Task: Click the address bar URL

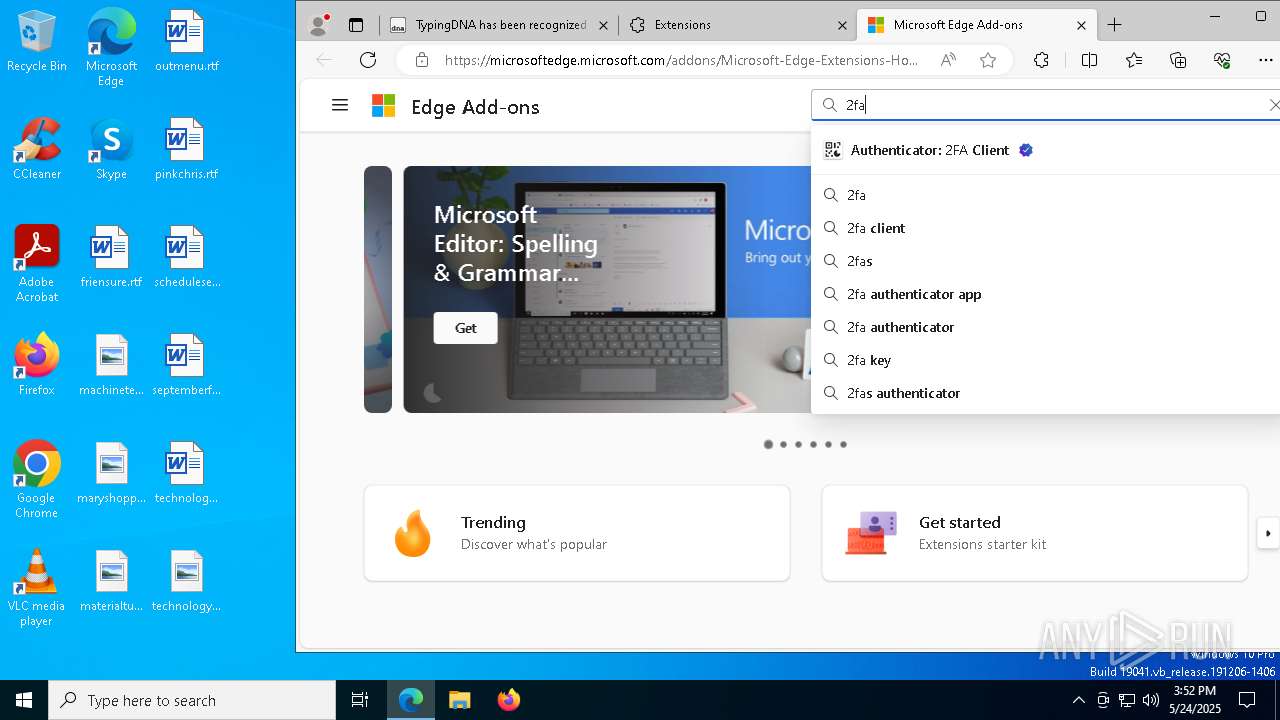Action: pyautogui.click(x=681, y=60)
